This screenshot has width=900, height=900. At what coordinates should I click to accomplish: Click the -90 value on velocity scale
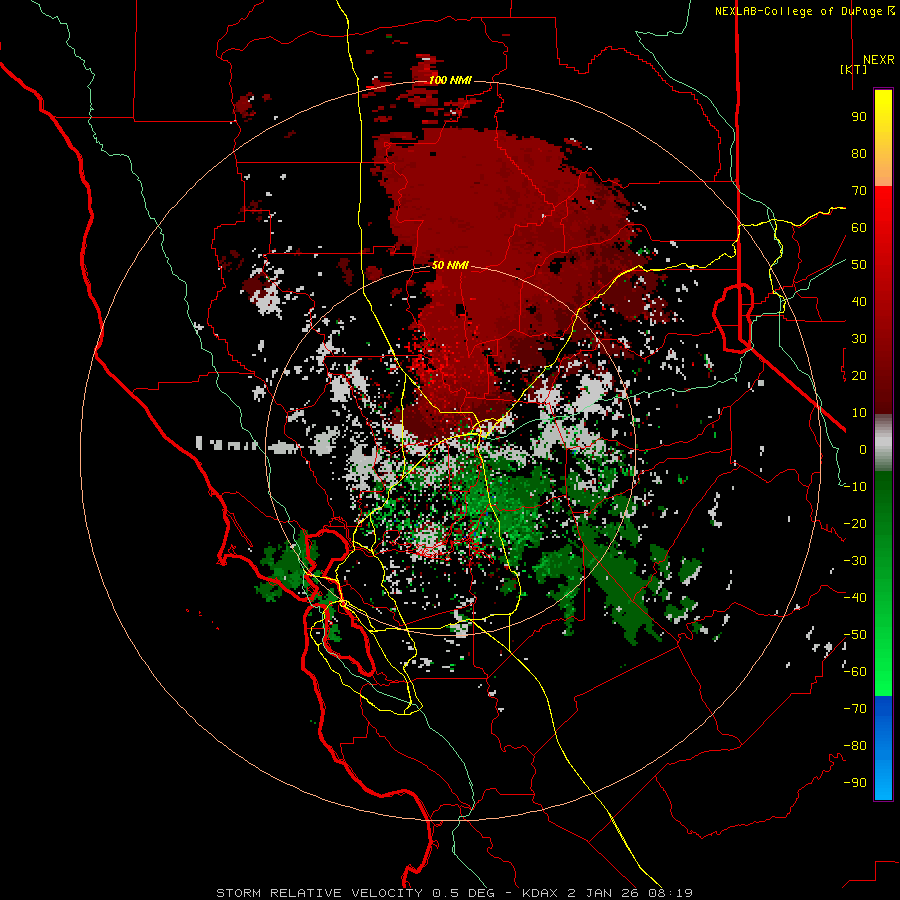coord(855,783)
